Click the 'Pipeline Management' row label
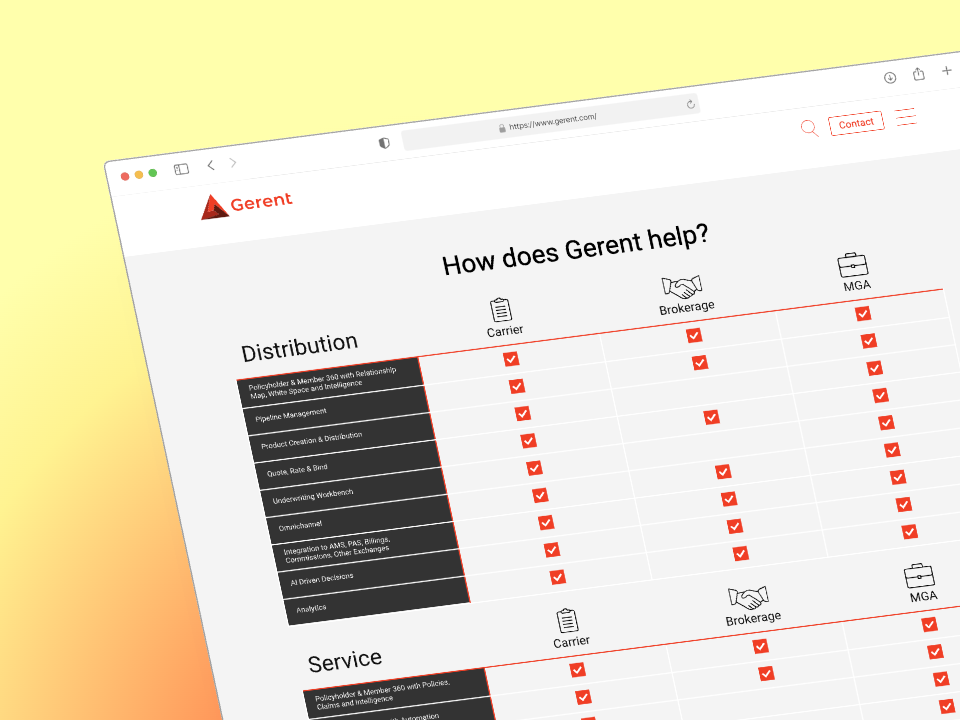This screenshot has width=960, height=720. [x=291, y=416]
